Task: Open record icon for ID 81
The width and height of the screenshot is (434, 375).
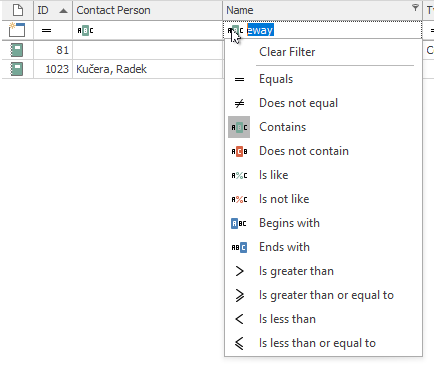Action: [17, 50]
